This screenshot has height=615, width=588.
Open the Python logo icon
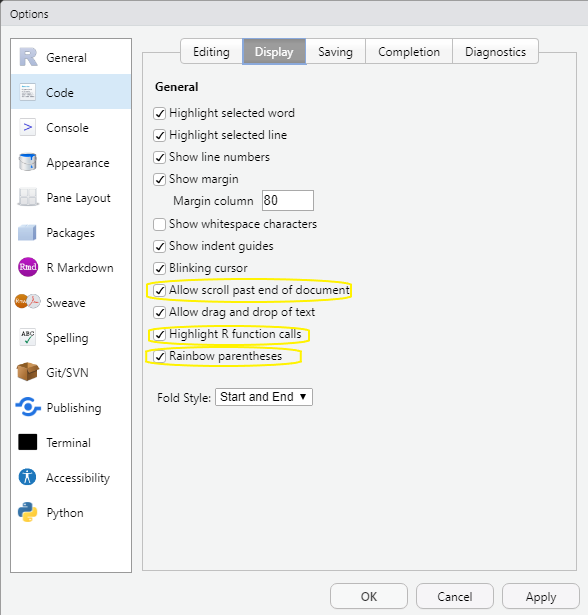pos(27,512)
